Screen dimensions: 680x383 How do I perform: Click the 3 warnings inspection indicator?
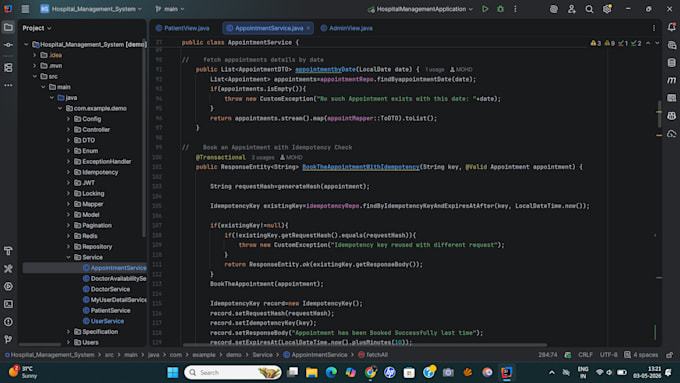[595, 43]
